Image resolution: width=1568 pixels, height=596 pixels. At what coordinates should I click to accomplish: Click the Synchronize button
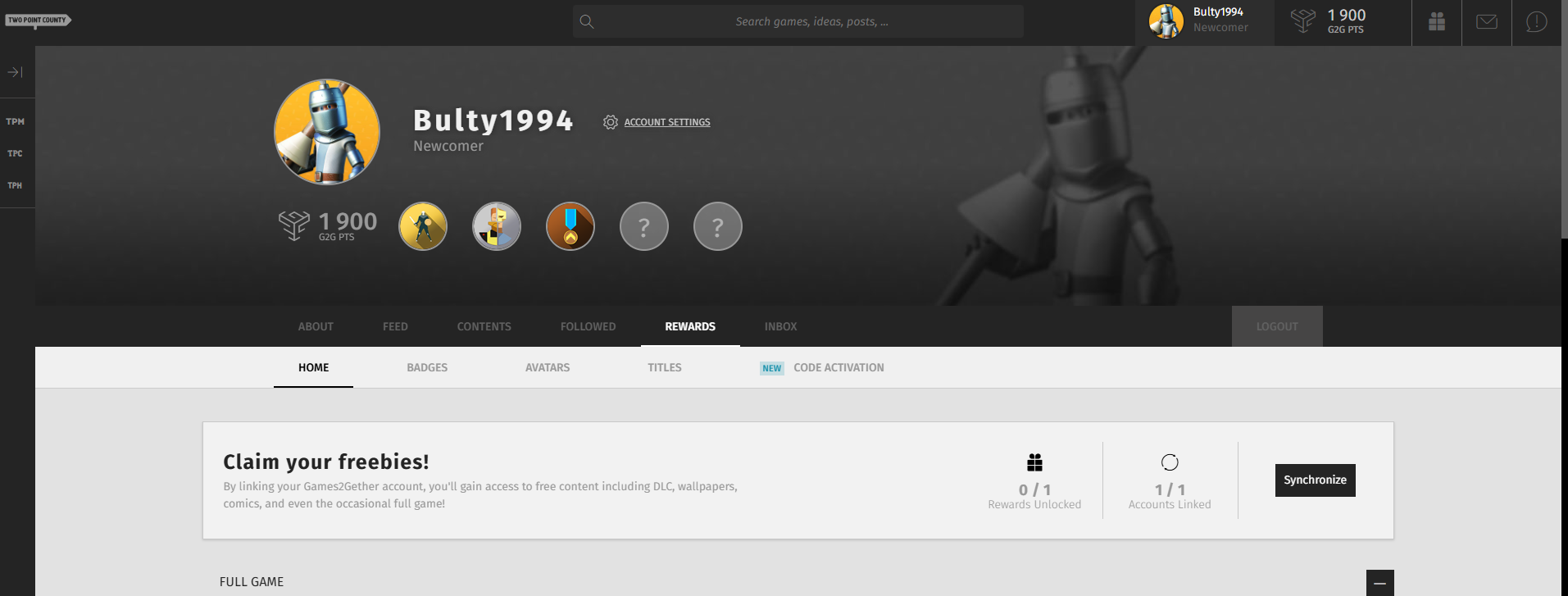1316,480
